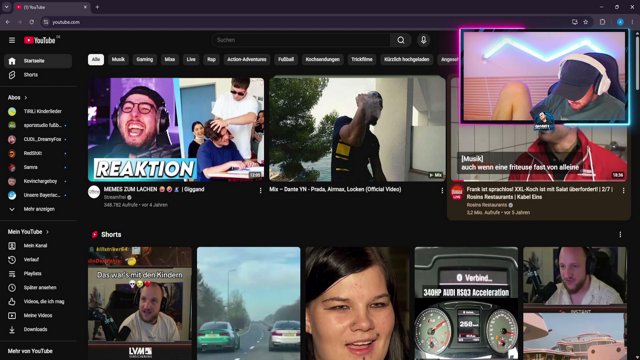
Task: Click the YouTube logo
Action: point(40,40)
